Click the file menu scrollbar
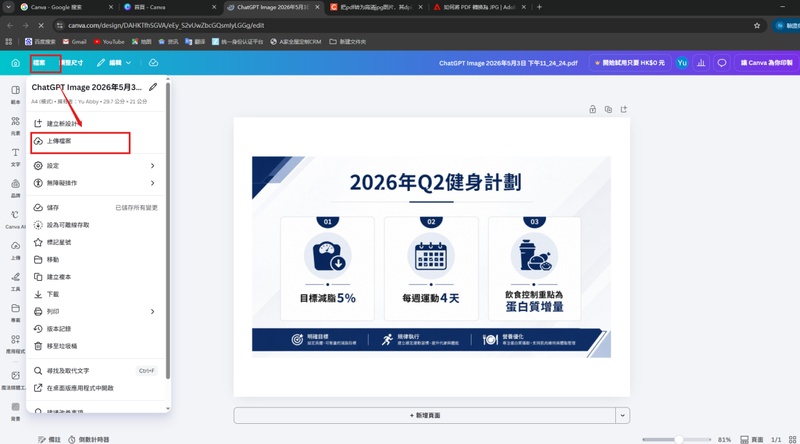Image resolution: width=800 pixels, height=444 pixels. pyautogui.click(x=168, y=230)
